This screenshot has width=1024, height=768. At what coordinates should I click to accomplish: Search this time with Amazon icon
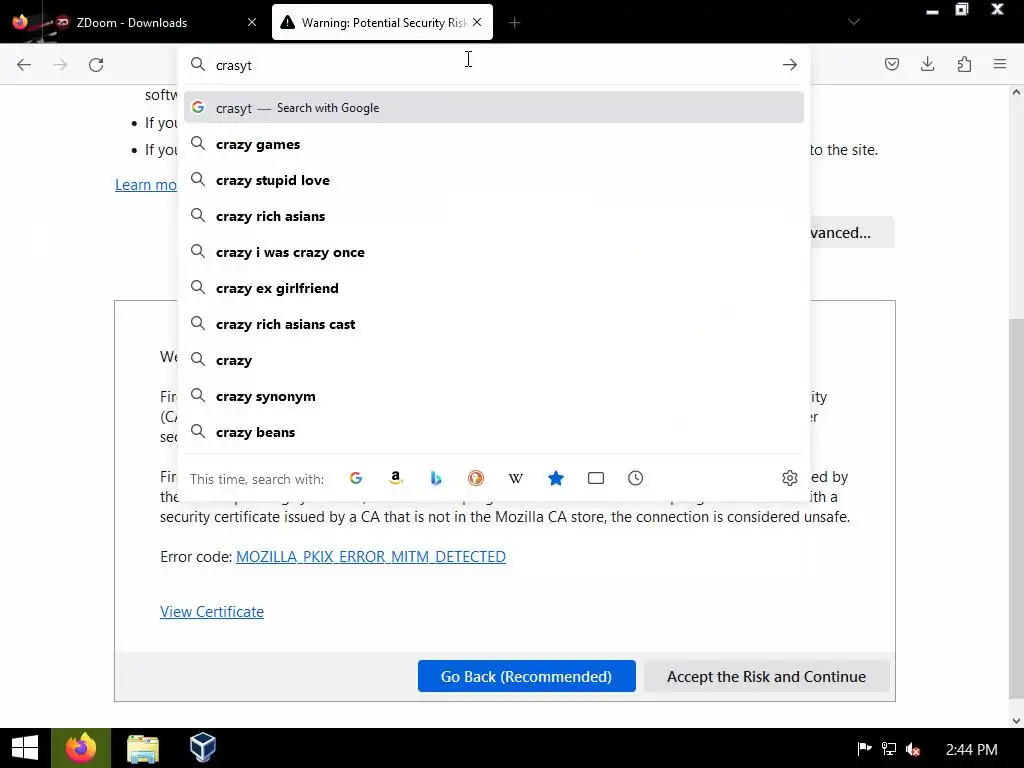(396, 478)
